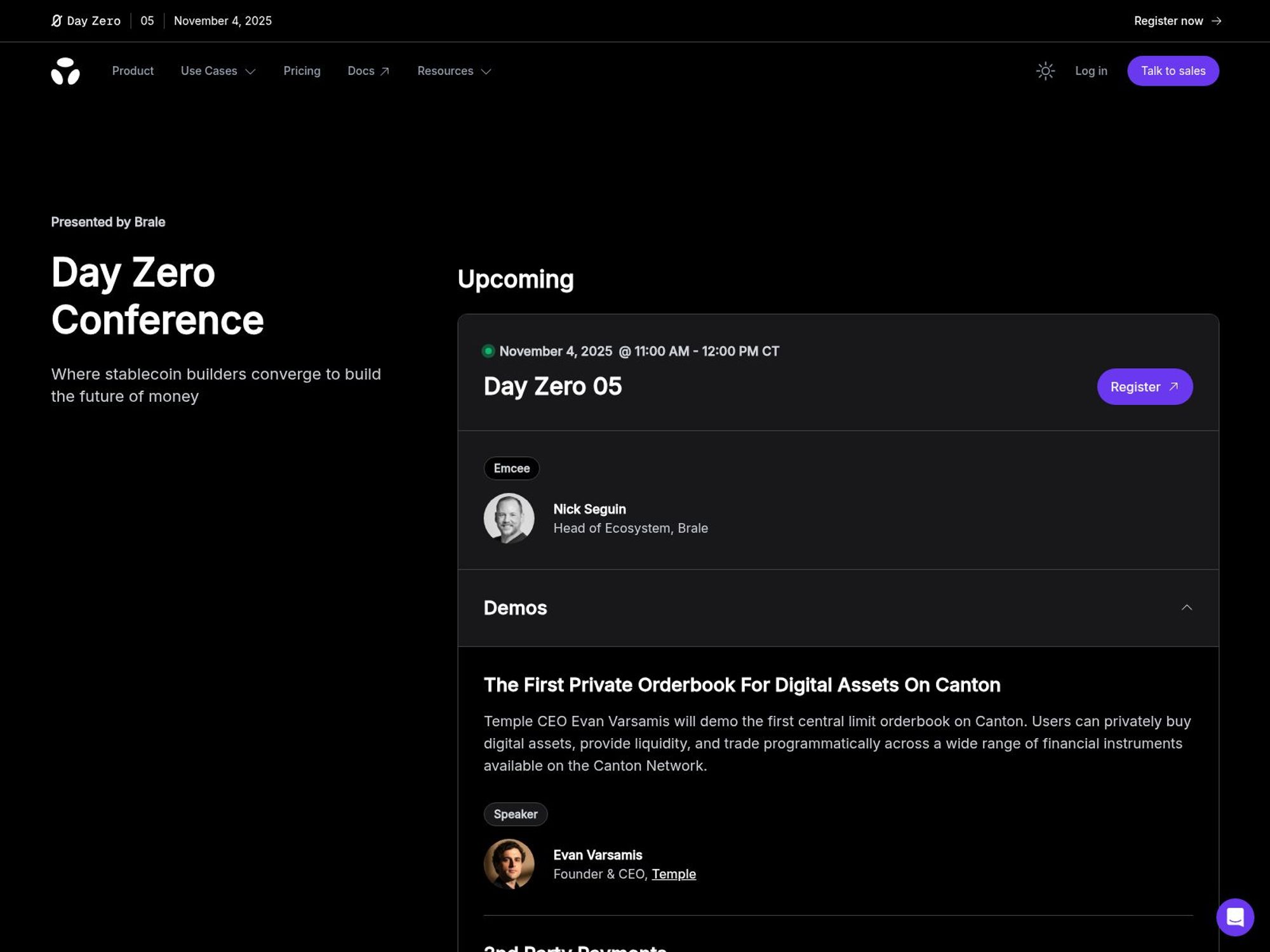Image resolution: width=1270 pixels, height=952 pixels.
Task: Open the Product page from the navigation
Action: pos(133,71)
